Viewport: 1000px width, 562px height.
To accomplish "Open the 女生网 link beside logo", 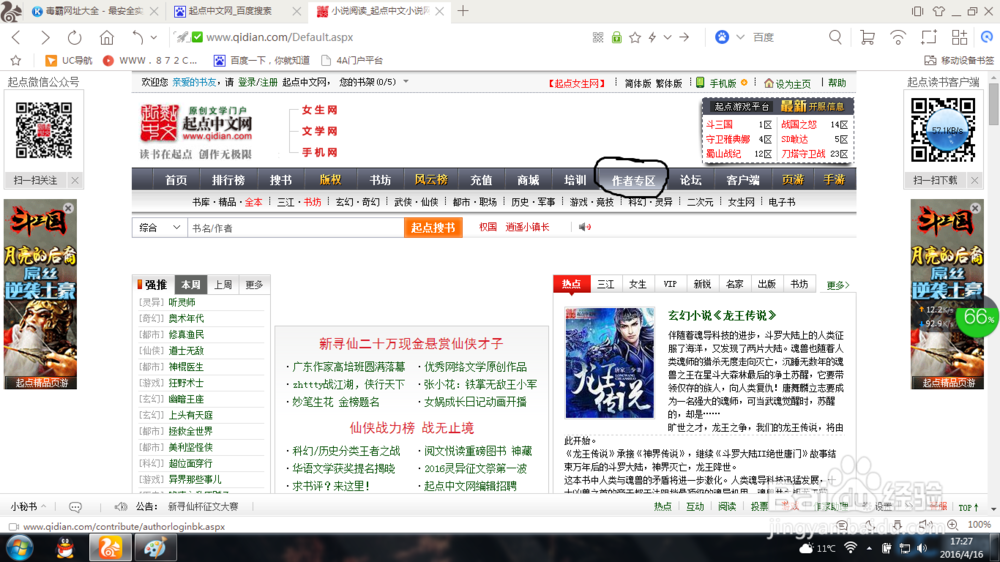I will click(319, 110).
